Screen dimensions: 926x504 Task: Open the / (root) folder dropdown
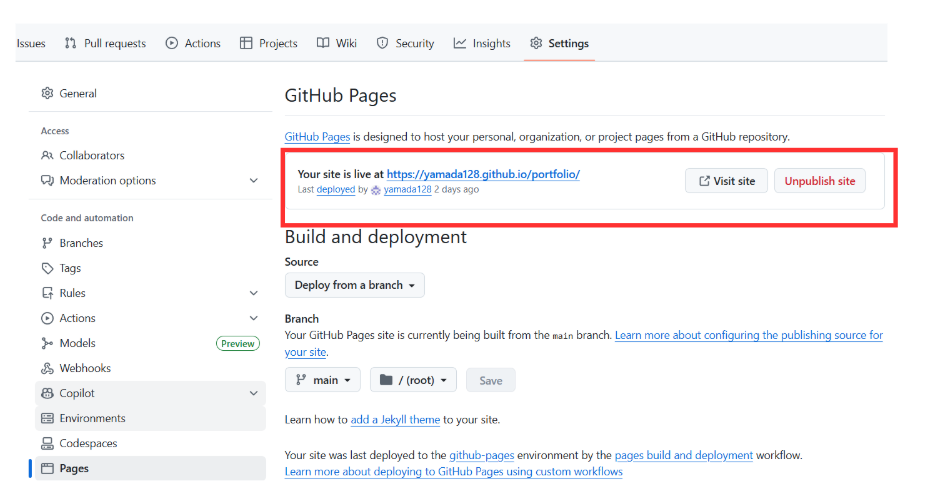click(413, 380)
